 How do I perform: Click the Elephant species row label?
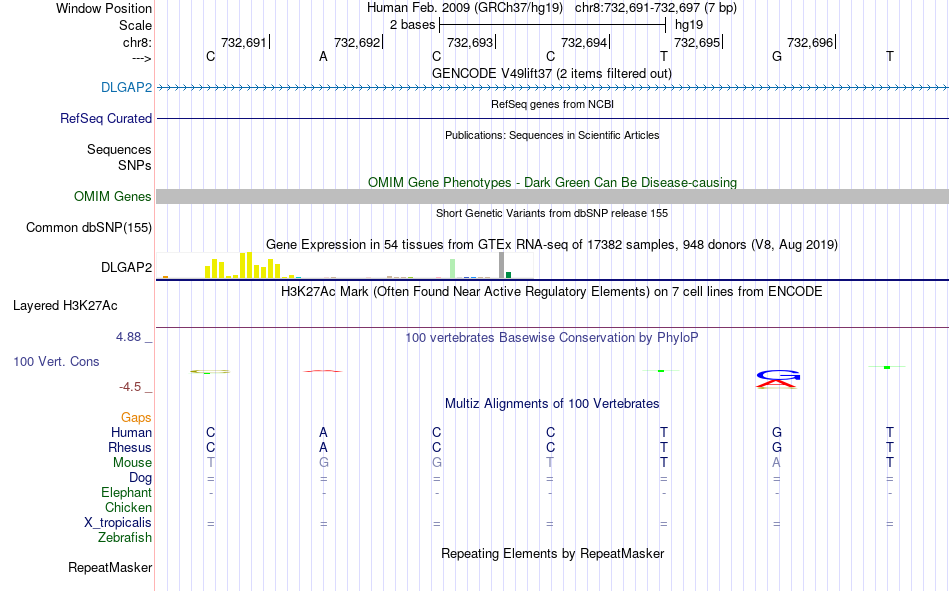[126, 492]
